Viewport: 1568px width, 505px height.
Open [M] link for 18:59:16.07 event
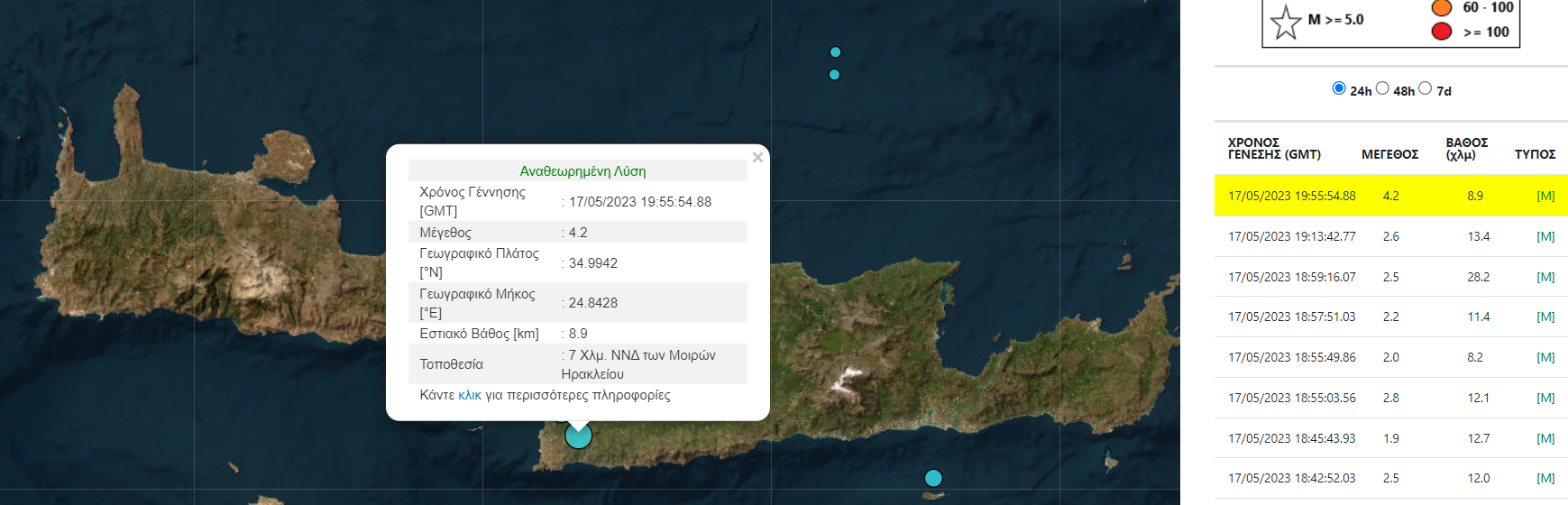pyautogui.click(x=1545, y=277)
